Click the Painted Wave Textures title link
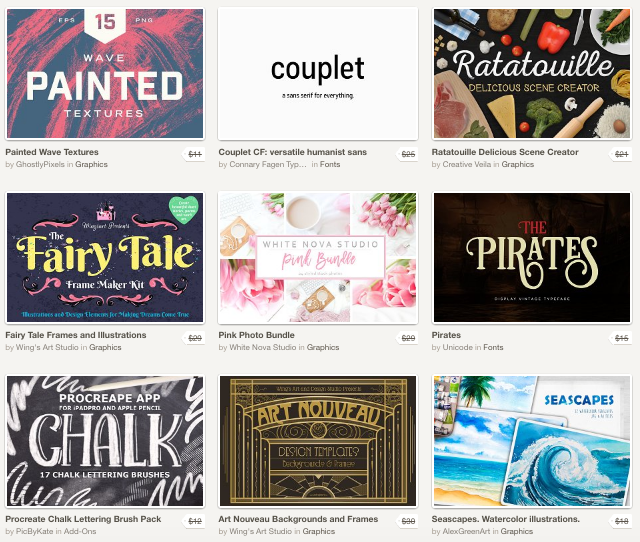Viewport: 640px width, 542px height. 52,152
